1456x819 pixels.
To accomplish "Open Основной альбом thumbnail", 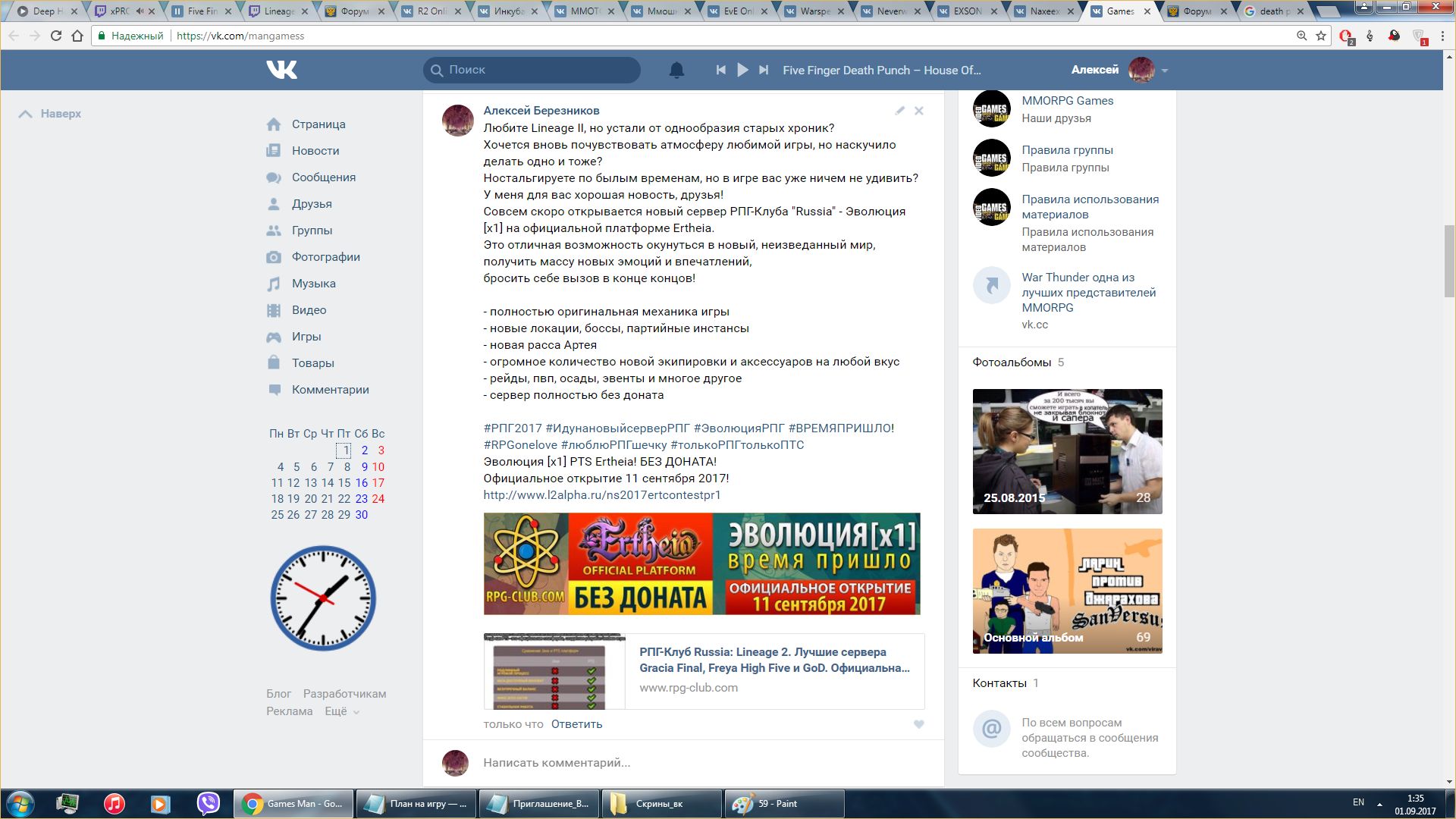I will click(x=1067, y=591).
